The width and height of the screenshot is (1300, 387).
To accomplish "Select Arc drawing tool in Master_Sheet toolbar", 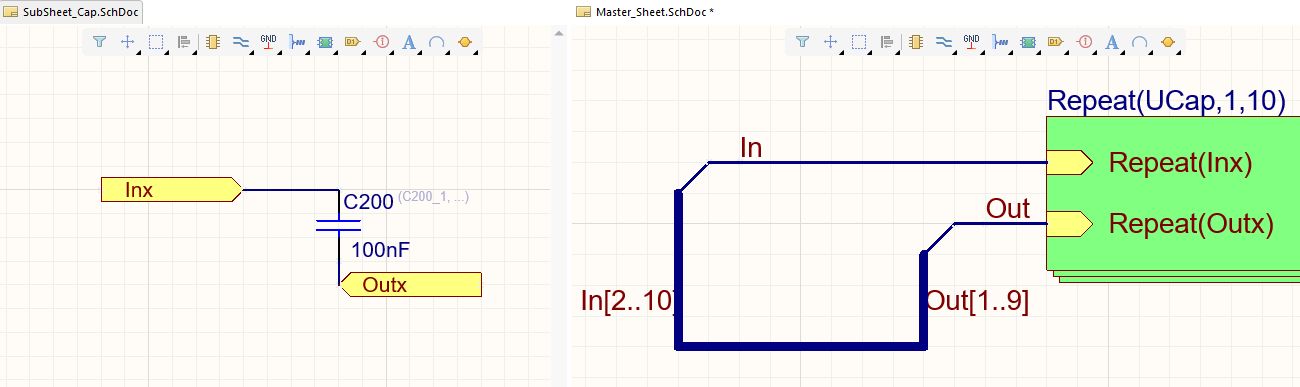I will click(x=1140, y=42).
